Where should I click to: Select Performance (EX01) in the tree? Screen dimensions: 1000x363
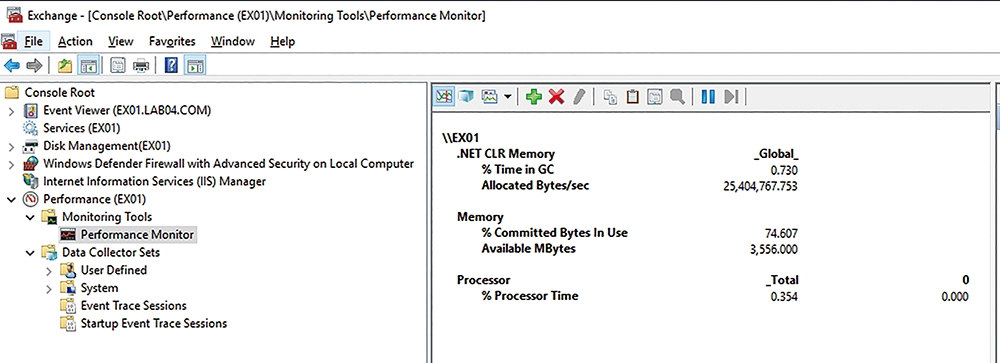click(94, 199)
